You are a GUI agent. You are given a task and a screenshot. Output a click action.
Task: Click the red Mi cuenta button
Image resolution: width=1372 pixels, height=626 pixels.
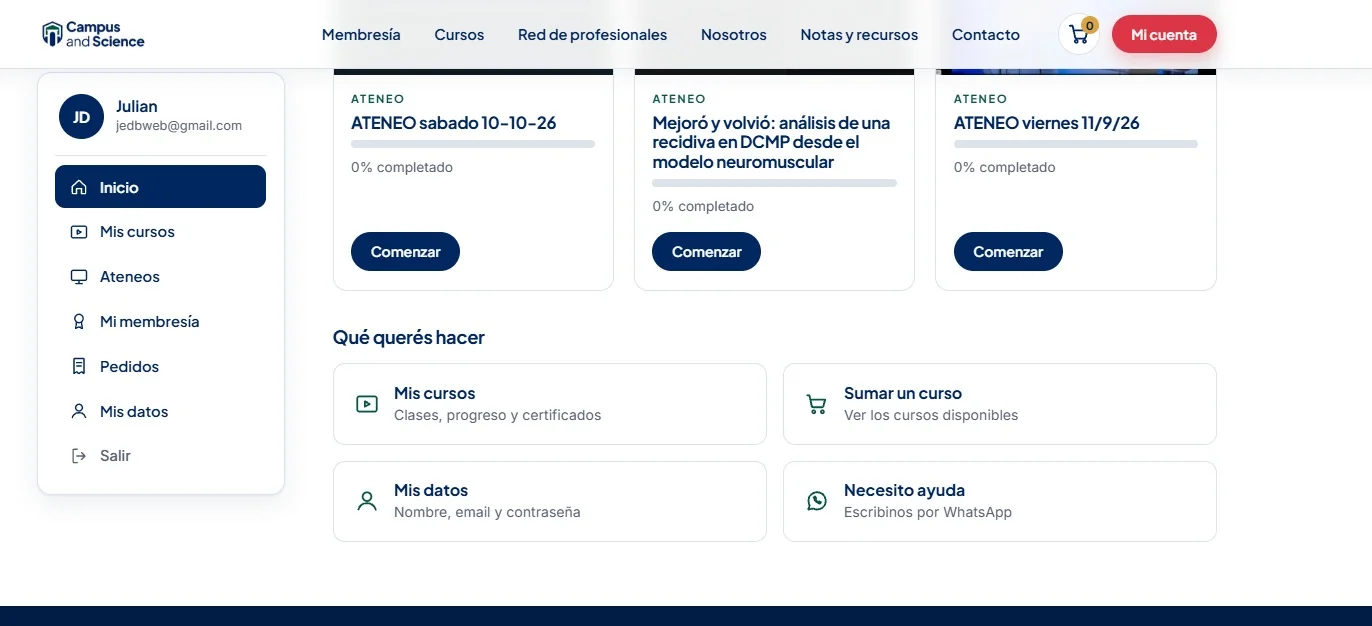1164,34
